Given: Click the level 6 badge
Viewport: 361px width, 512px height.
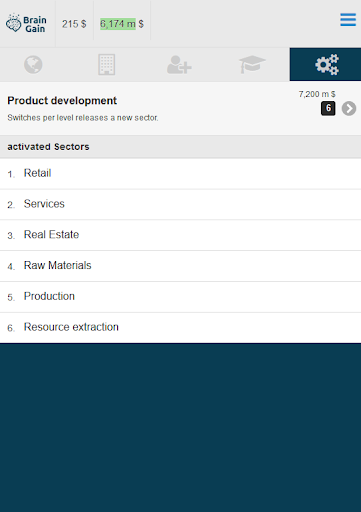Looking at the screenshot, I should [x=328, y=108].
